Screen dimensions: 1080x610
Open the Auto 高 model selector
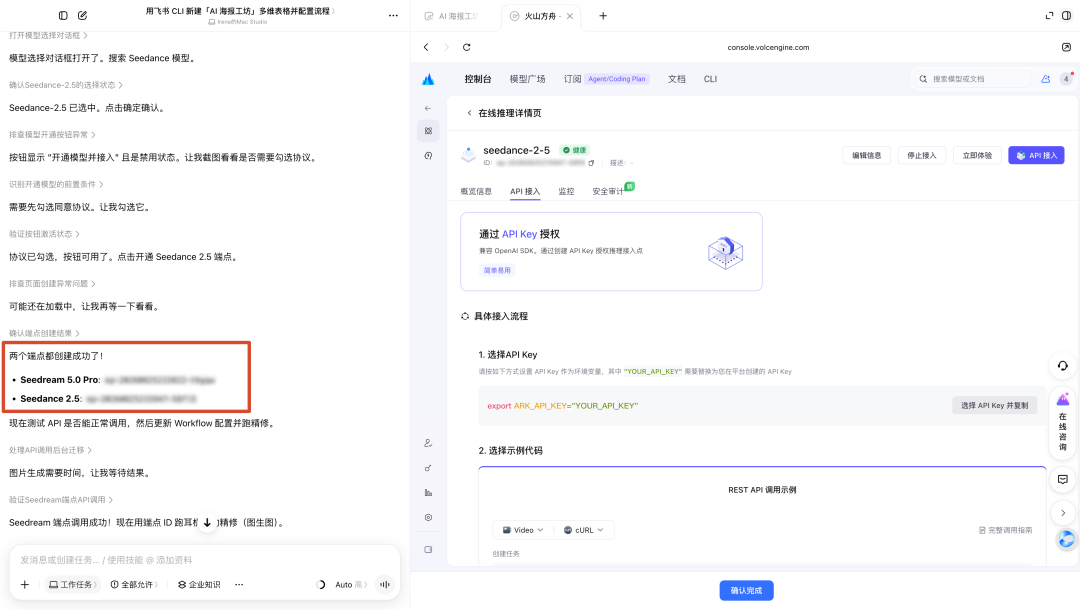coord(351,585)
